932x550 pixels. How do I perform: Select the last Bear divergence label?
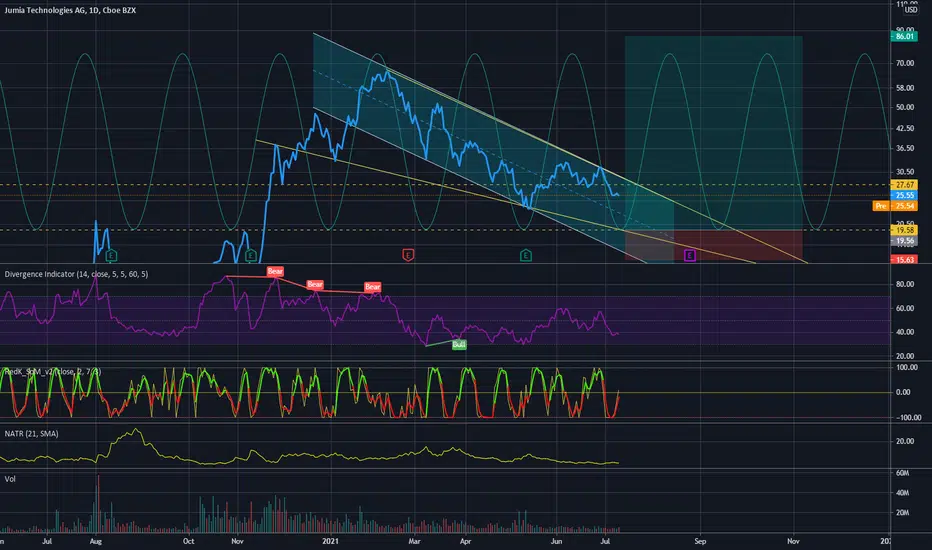tap(373, 287)
